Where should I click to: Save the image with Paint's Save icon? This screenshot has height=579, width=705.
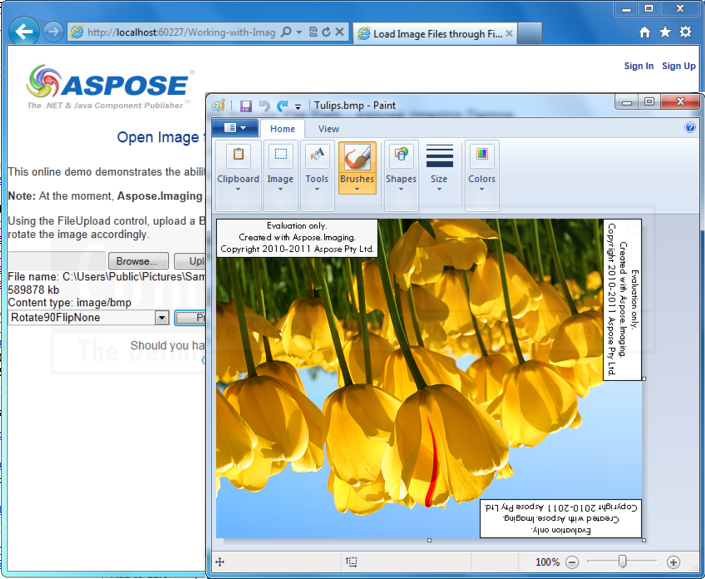pyautogui.click(x=245, y=106)
